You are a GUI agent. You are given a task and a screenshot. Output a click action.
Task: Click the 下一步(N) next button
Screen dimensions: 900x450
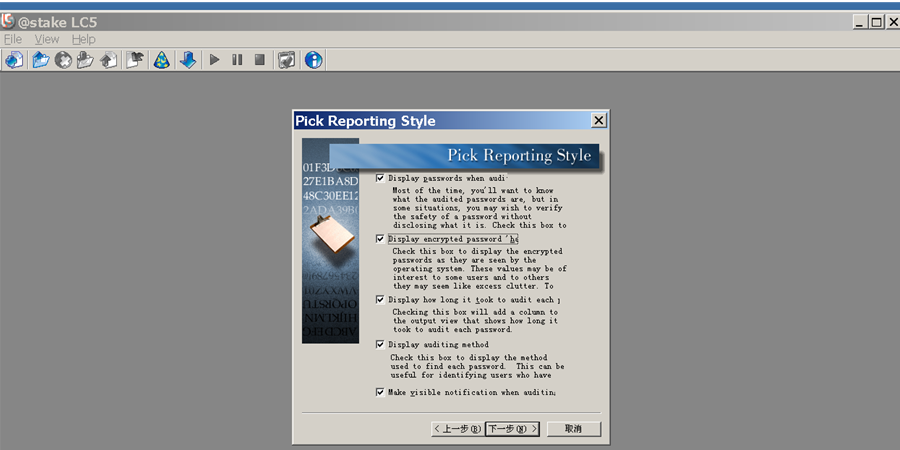pos(512,429)
